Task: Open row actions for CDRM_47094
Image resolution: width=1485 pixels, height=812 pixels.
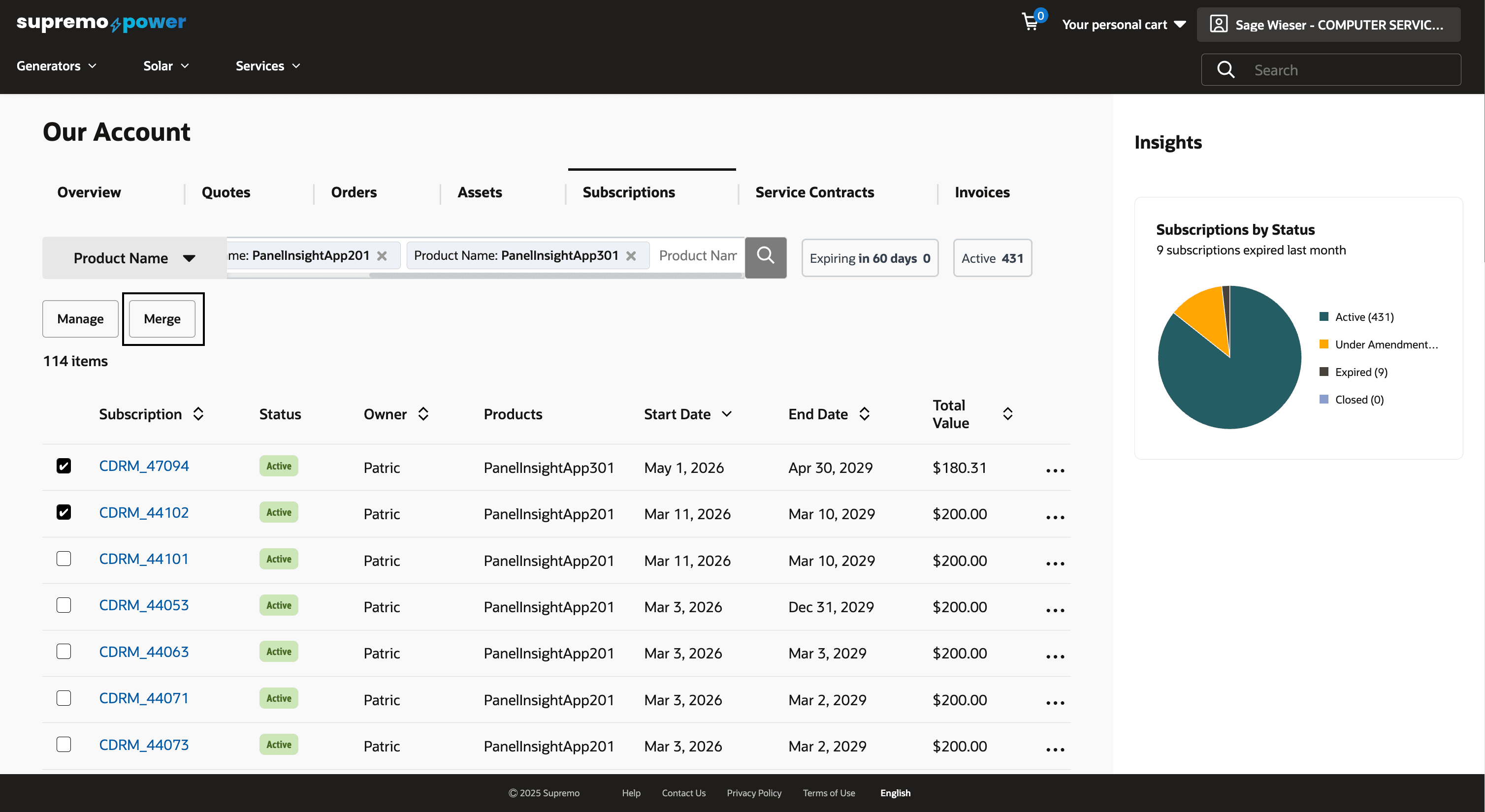Action: click(1055, 470)
